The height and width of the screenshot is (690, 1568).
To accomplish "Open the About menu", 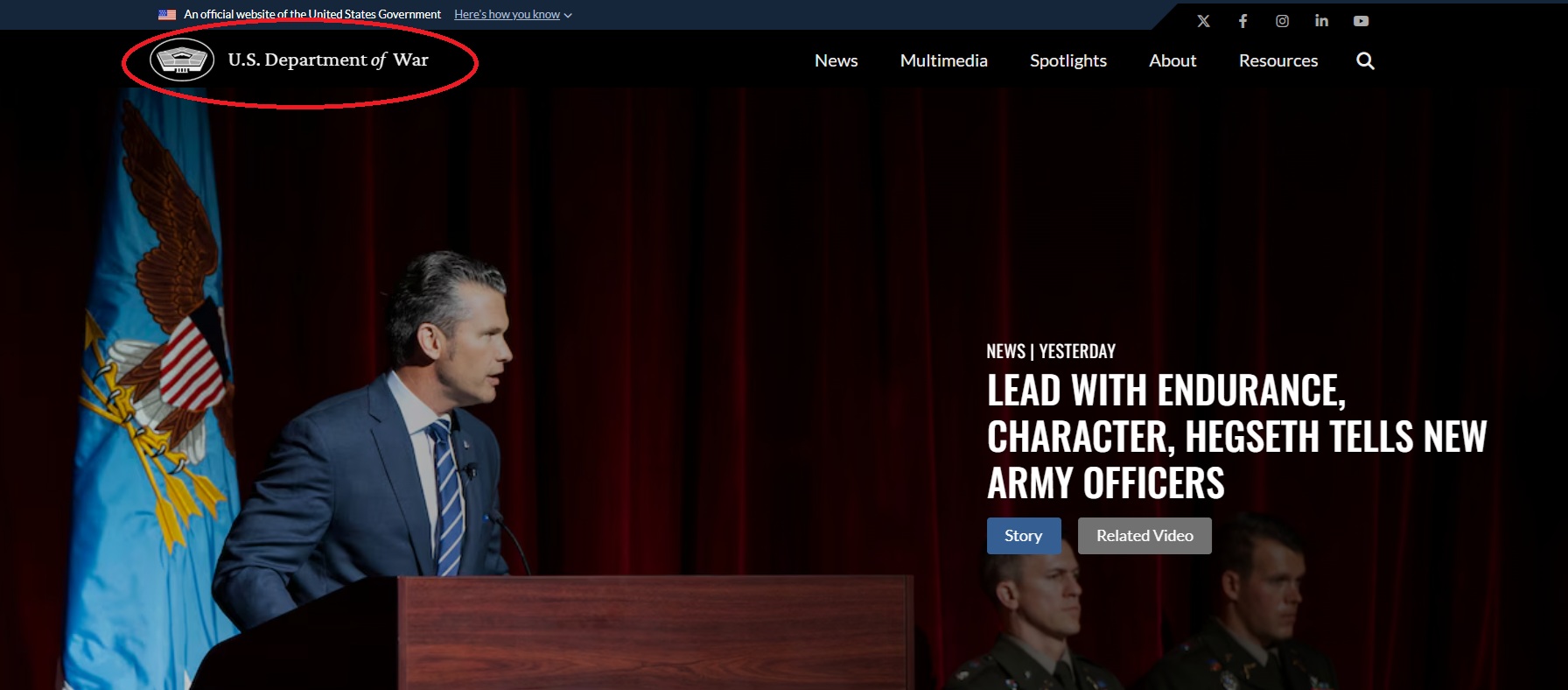I will pyautogui.click(x=1172, y=60).
